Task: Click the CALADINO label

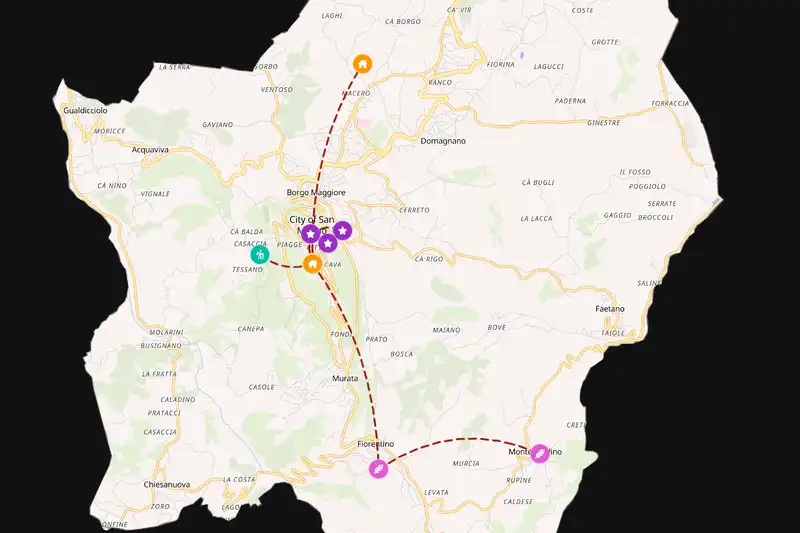Action: pyautogui.click(x=178, y=399)
